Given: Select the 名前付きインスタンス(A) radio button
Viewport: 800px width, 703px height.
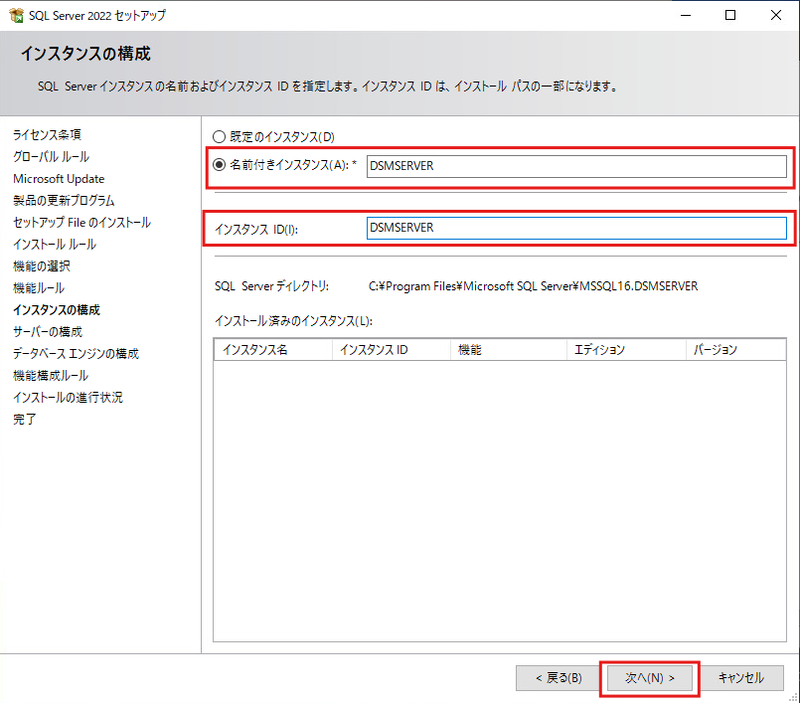Looking at the screenshot, I should tap(219, 165).
